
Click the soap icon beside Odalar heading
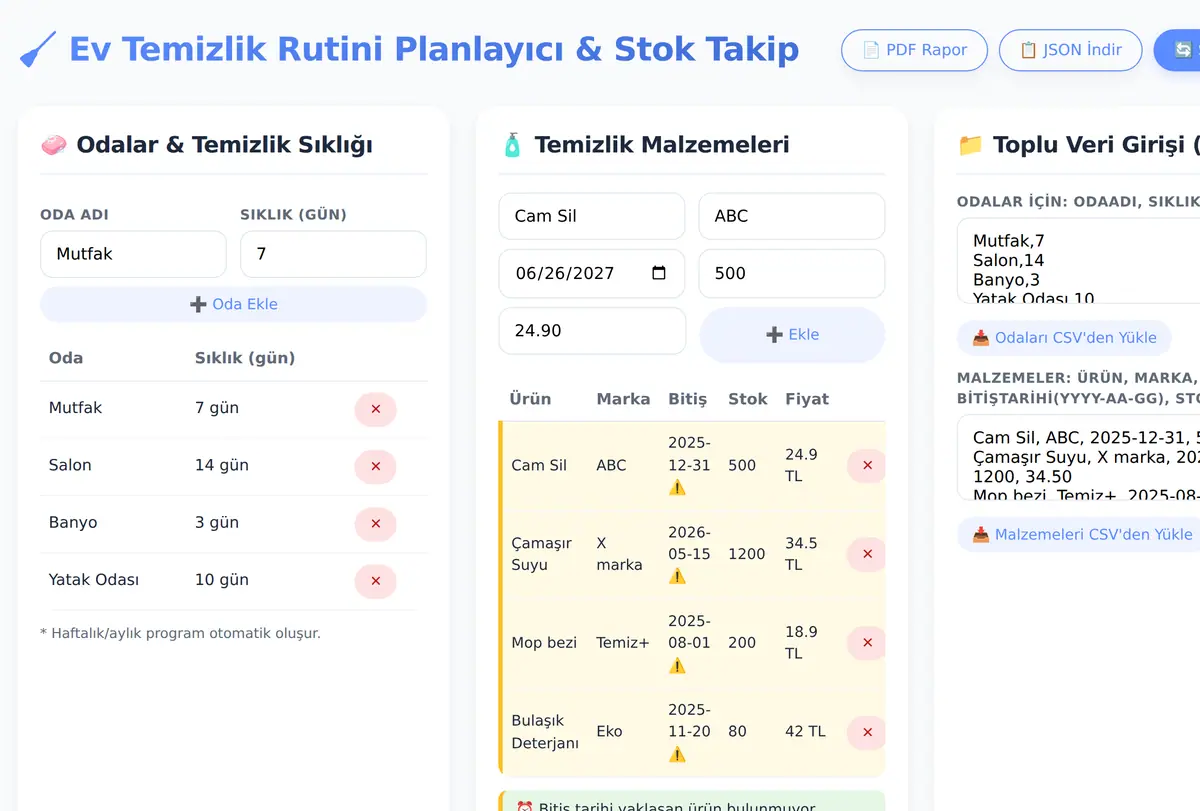click(53, 145)
